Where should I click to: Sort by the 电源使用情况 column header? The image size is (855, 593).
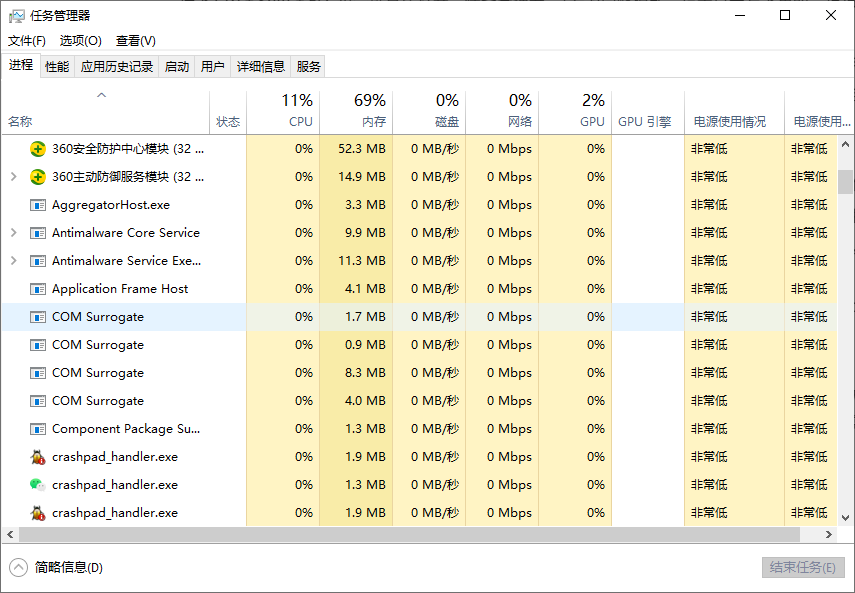[734, 112]
